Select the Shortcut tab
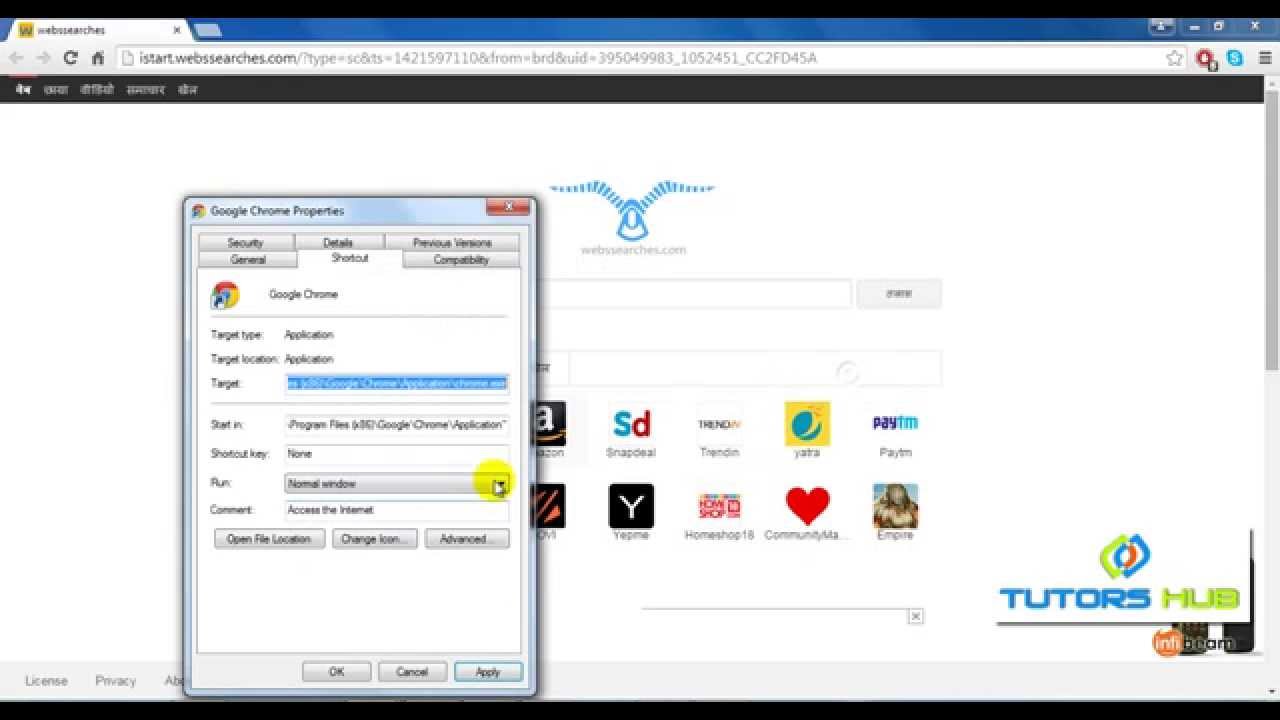Screen dimensions: 1280x720 coord(350,258)
